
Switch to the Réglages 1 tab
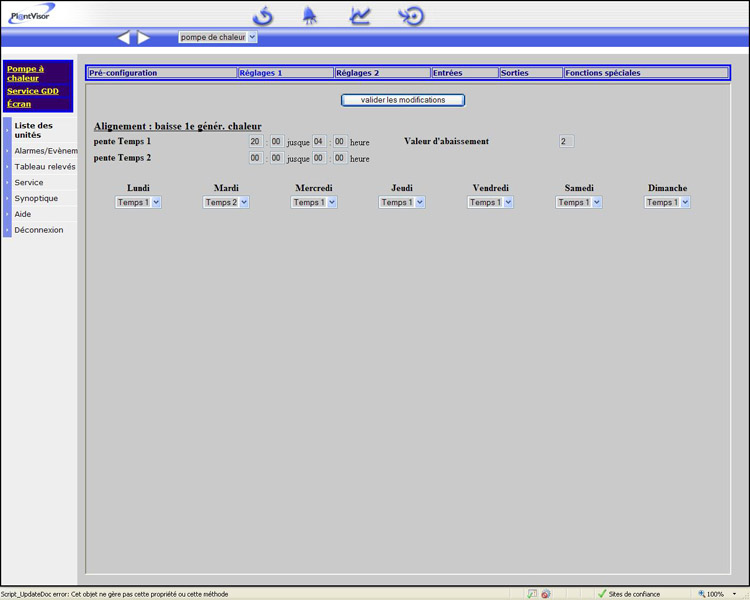pos(285,73)
